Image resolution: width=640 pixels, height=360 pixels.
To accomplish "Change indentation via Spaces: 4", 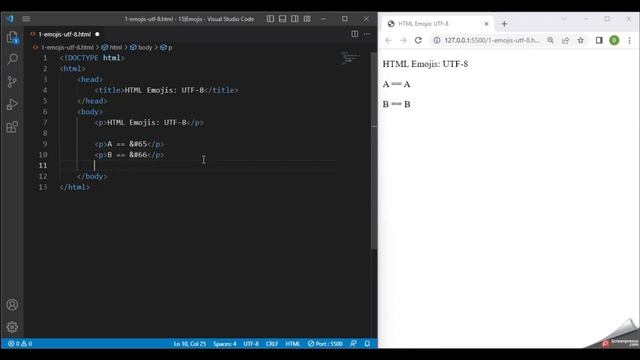I will (224, 344).
